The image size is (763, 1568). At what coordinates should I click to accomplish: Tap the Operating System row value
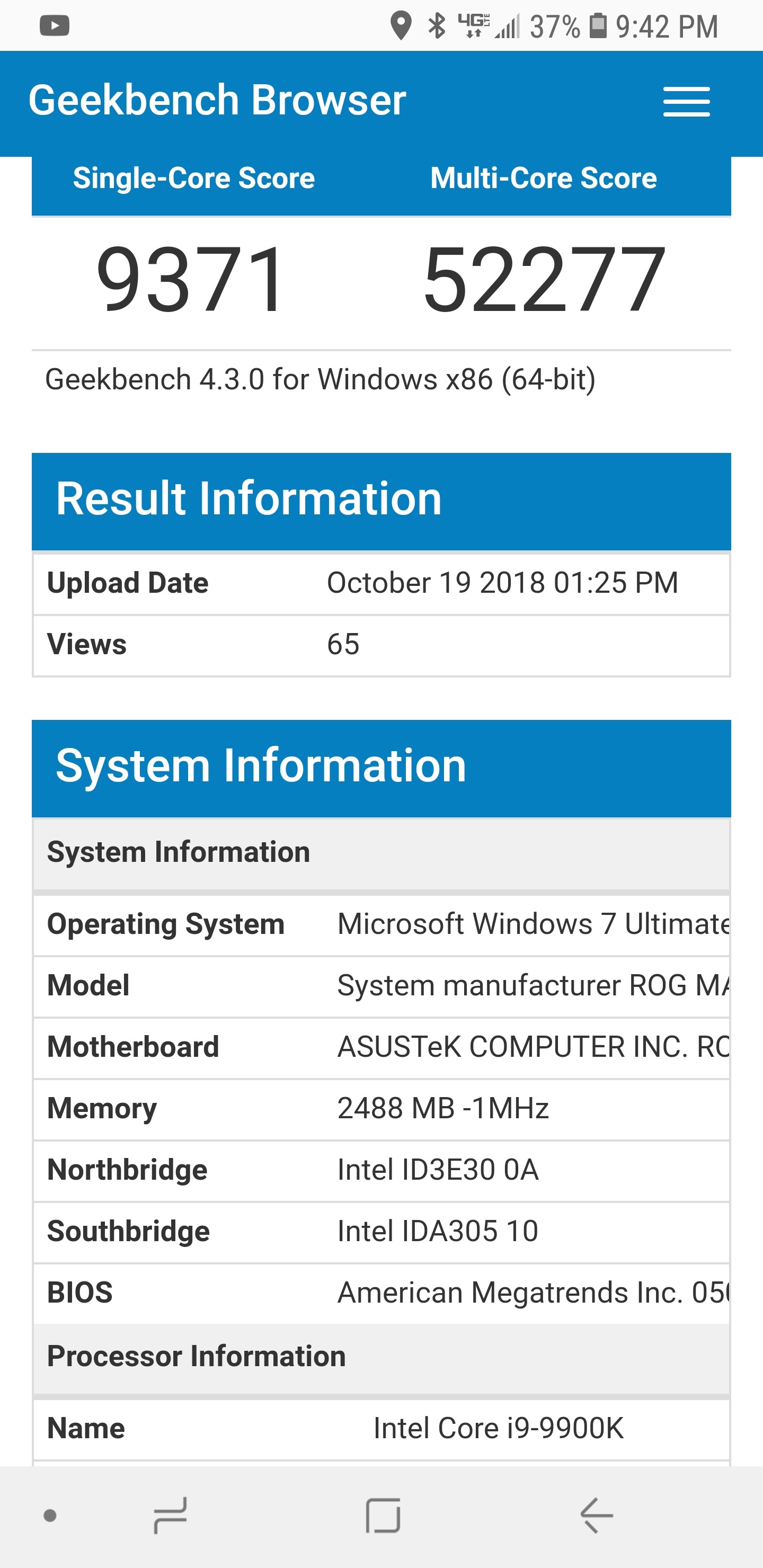[x=532, y=924]
